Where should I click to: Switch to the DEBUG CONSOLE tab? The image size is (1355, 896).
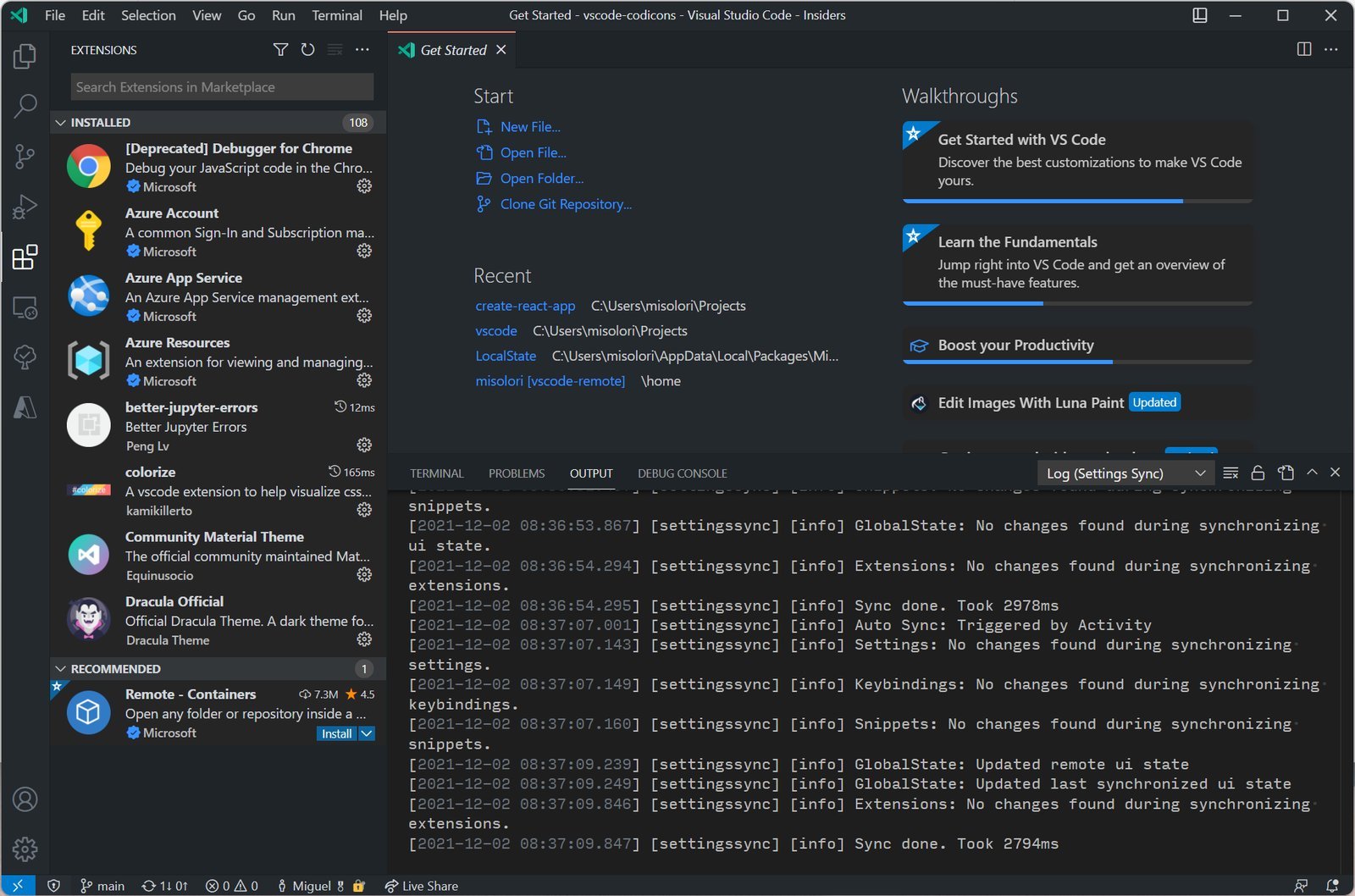[683, 473]
